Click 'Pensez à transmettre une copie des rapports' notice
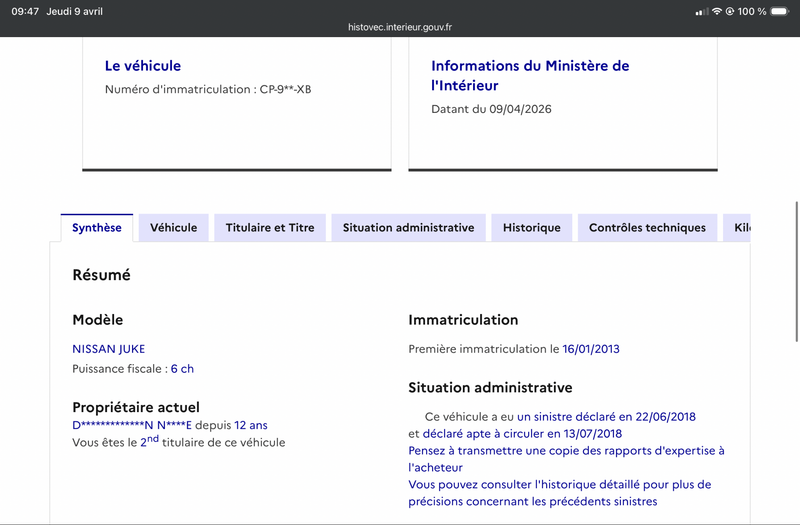The image size is (800, 525). click(x=566, y=459)
